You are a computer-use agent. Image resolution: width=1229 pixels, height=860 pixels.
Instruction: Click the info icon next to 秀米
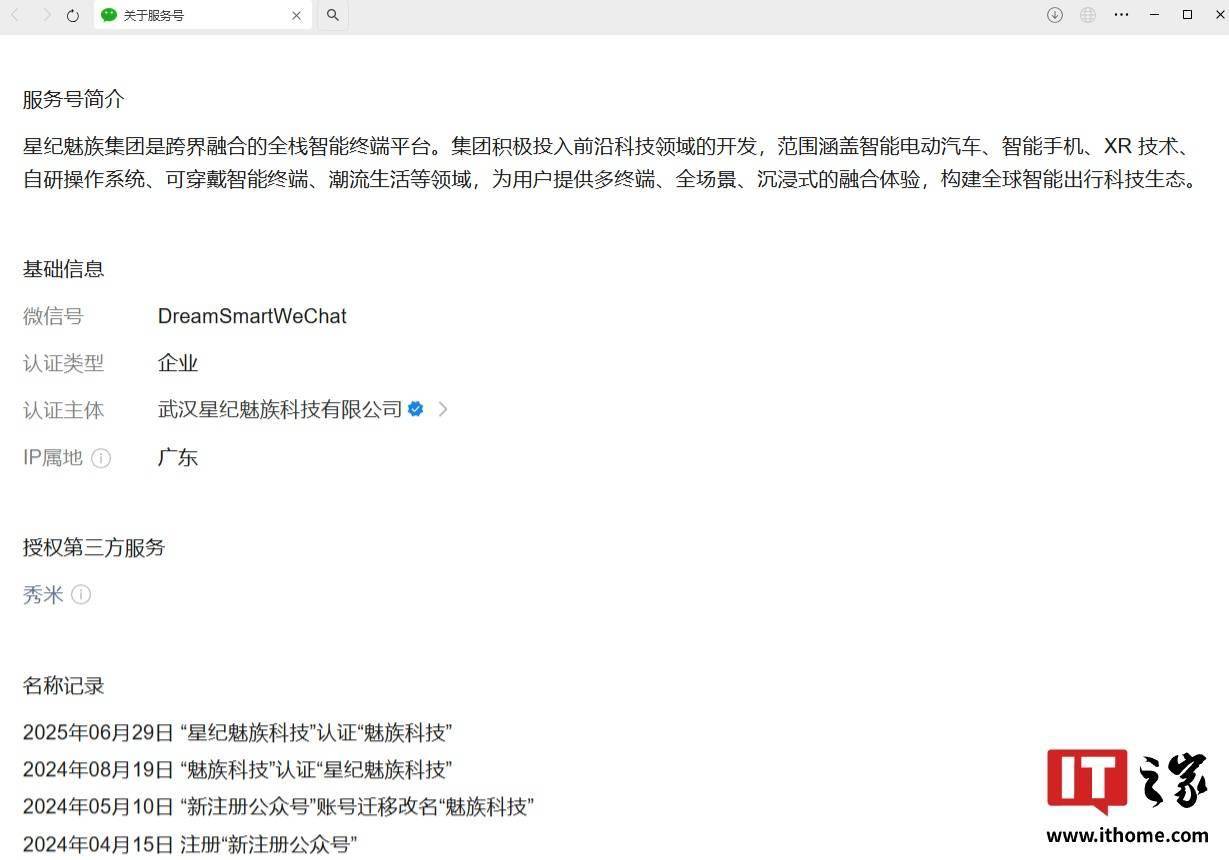pos(81,595)
